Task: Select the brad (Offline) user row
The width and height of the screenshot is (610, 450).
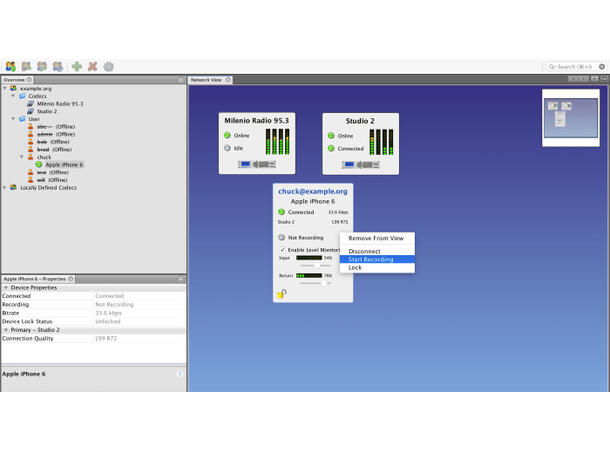Action: tap(54, 149)
